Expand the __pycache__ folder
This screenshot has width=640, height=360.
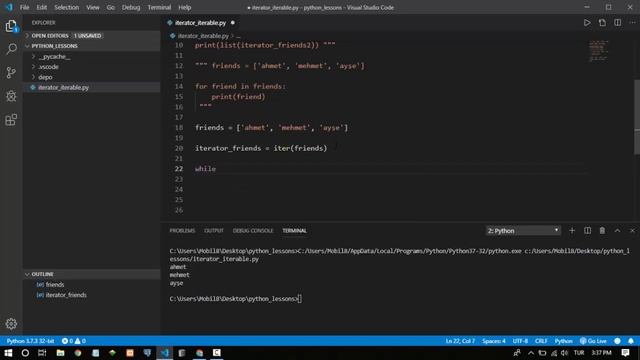(x=54, y=56)
